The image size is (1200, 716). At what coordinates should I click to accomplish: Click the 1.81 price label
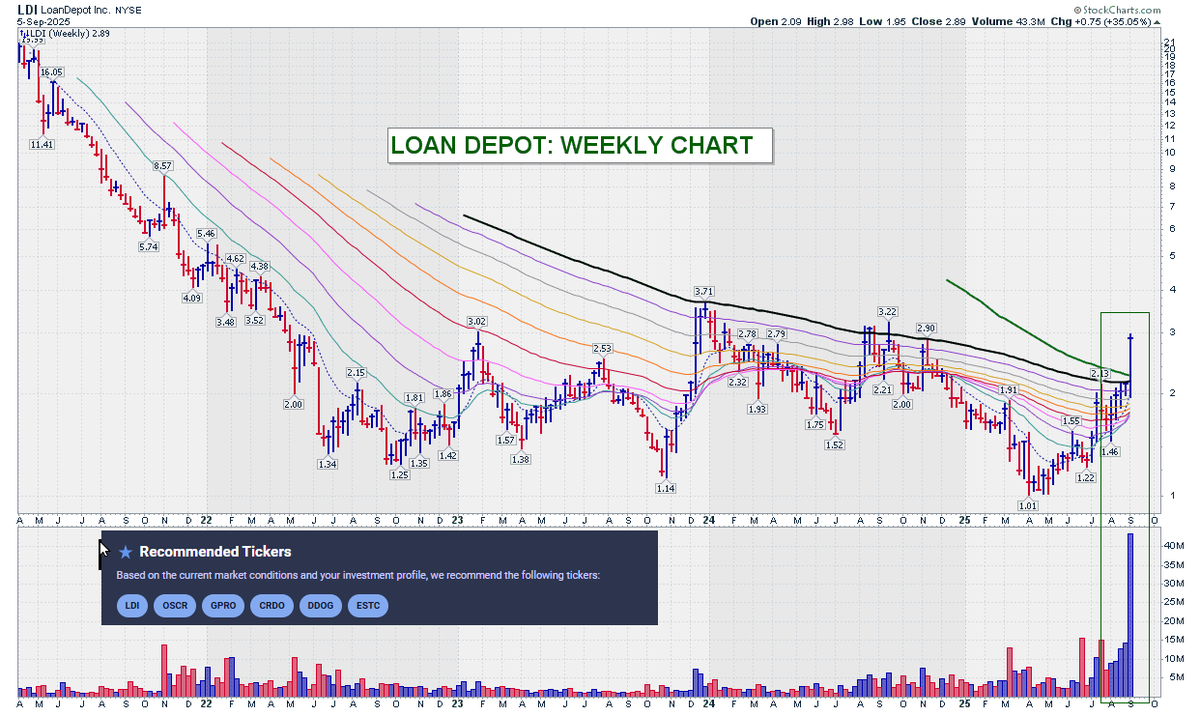(x=415, y=398)
